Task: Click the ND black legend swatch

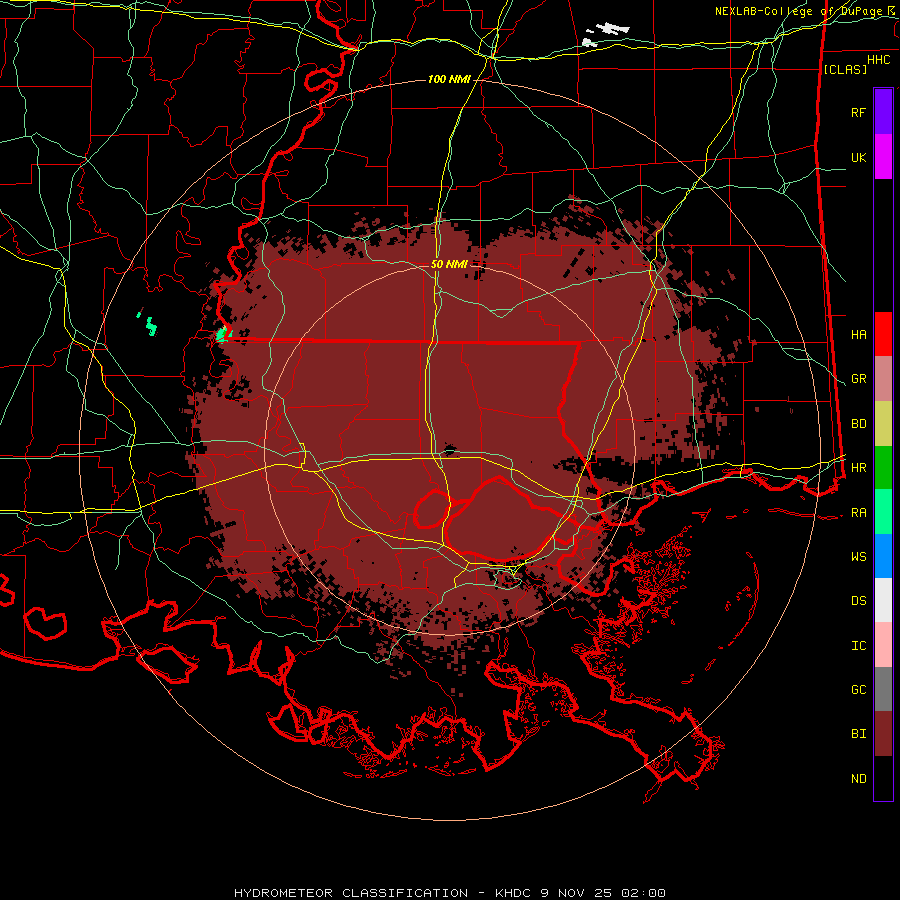Action: (883, 778)
